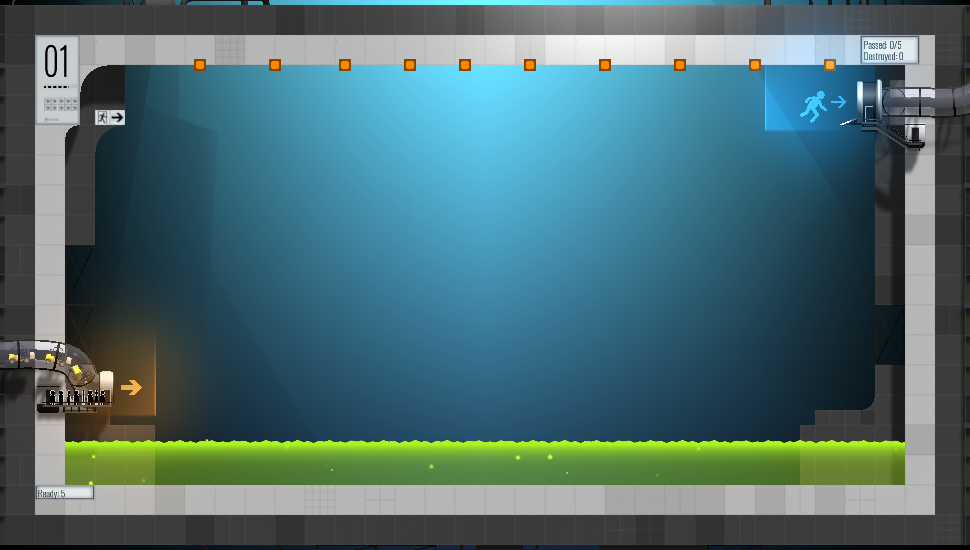
Task: Click the rightmost pale orange ceiling square
Action: (x=830, y=65)
